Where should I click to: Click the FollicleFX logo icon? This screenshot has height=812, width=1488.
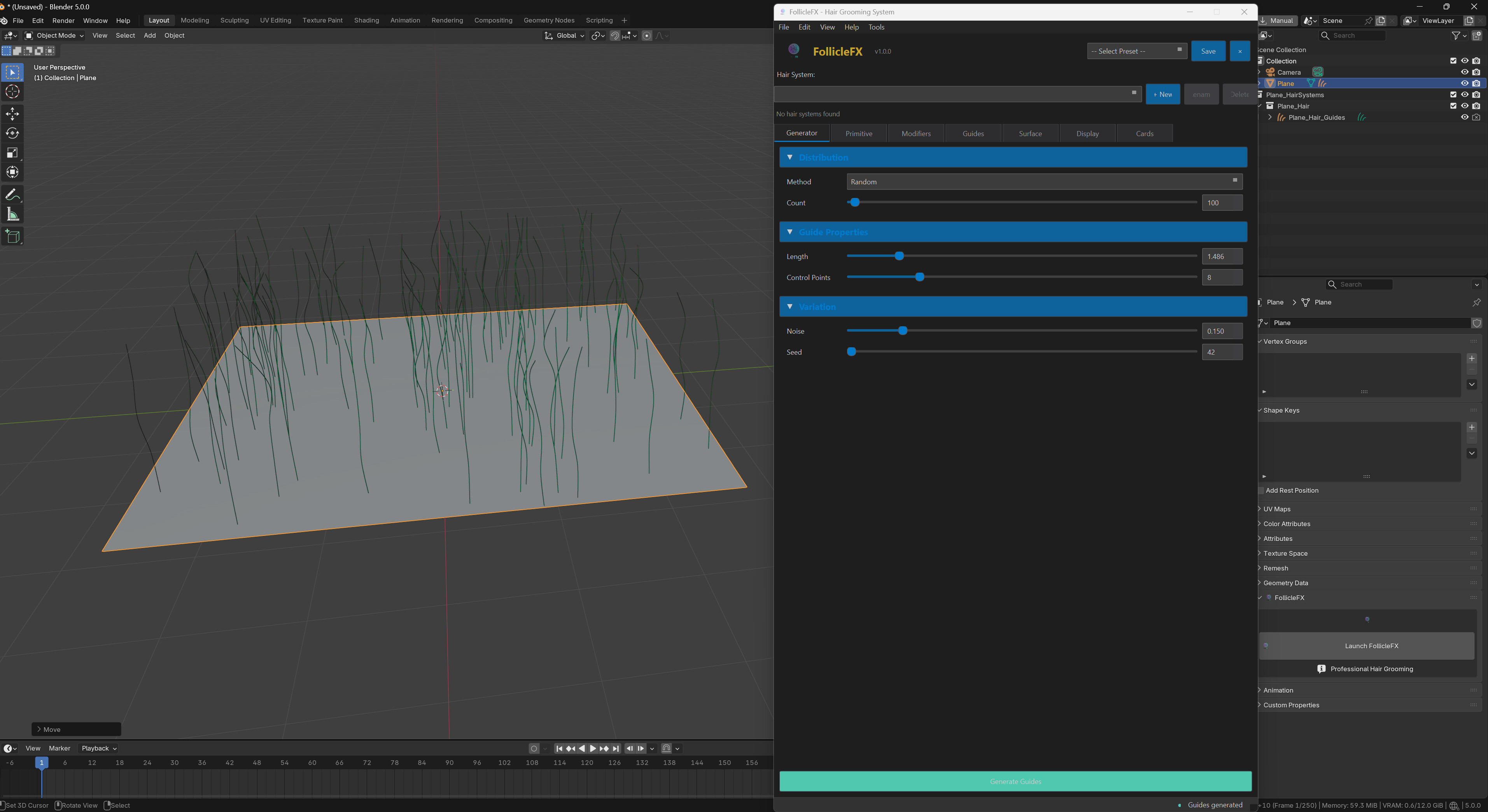click(x=794, y=50)
